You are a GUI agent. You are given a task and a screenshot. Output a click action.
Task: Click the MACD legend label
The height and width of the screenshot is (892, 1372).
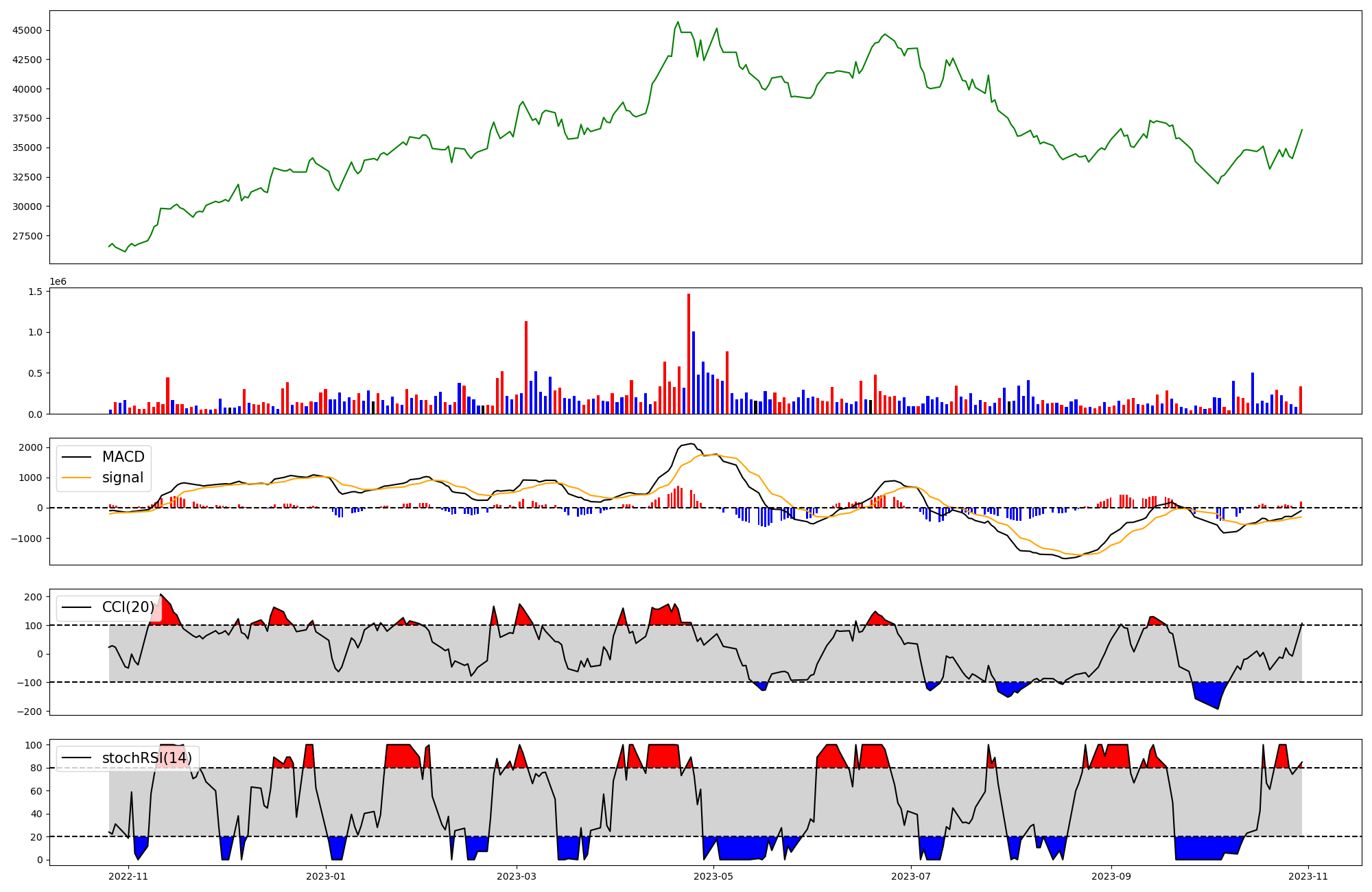pos(123,457)
